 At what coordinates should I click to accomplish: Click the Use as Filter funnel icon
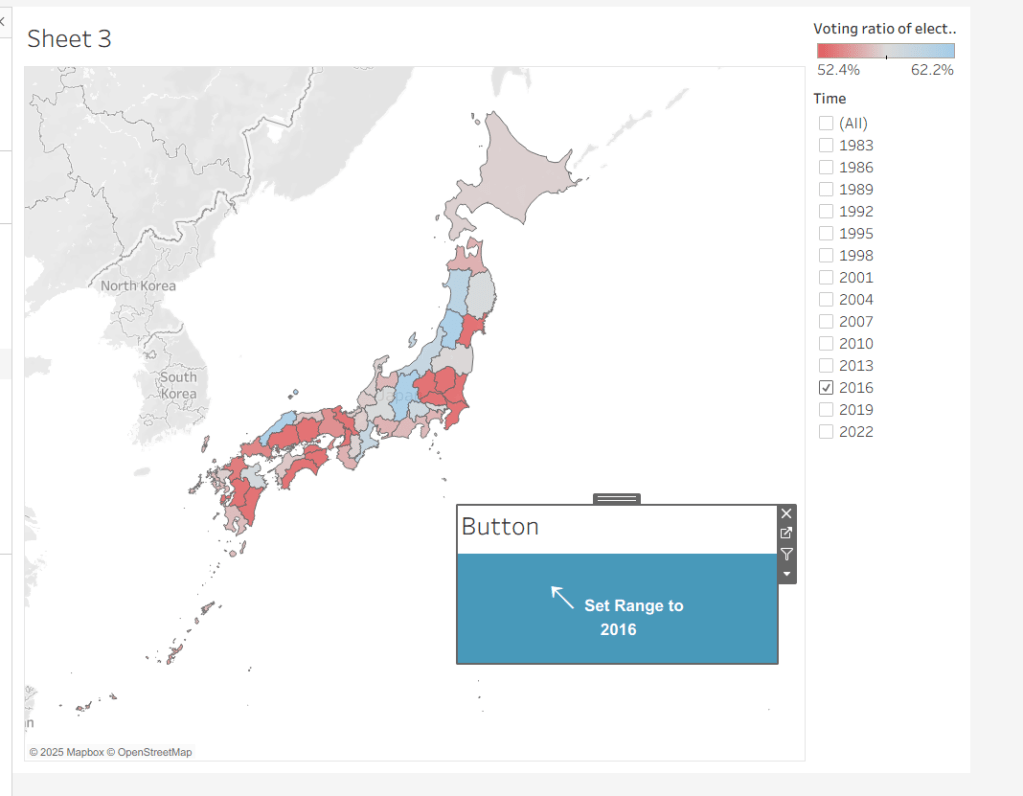coord(786,554)
